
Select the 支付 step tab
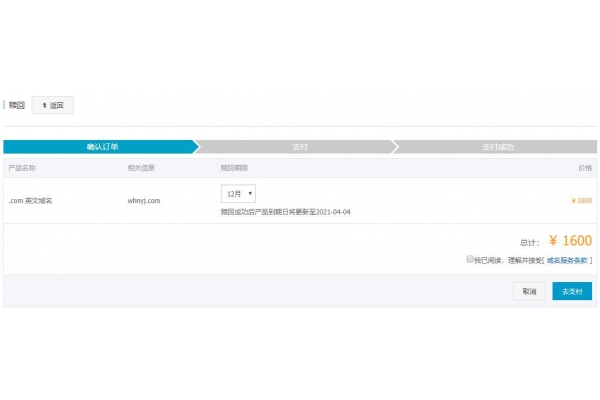coord(300,147)
